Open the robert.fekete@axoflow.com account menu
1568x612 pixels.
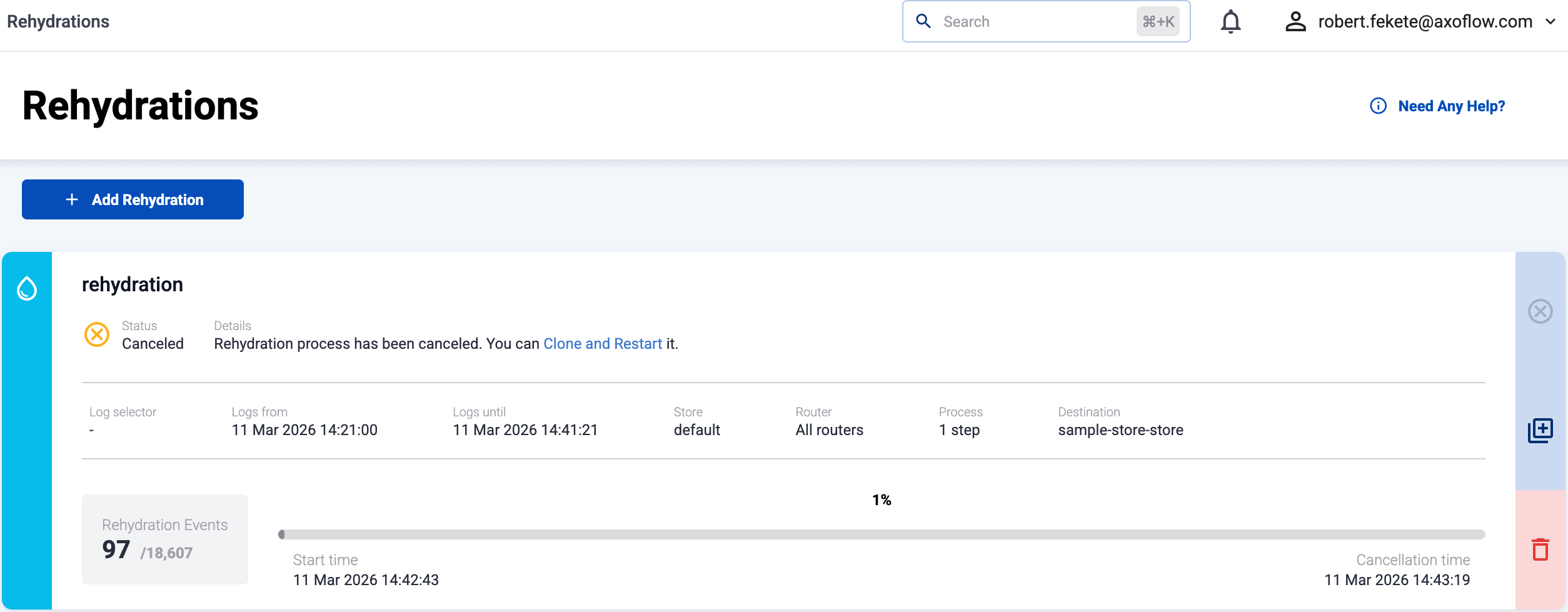(1425, 22)
